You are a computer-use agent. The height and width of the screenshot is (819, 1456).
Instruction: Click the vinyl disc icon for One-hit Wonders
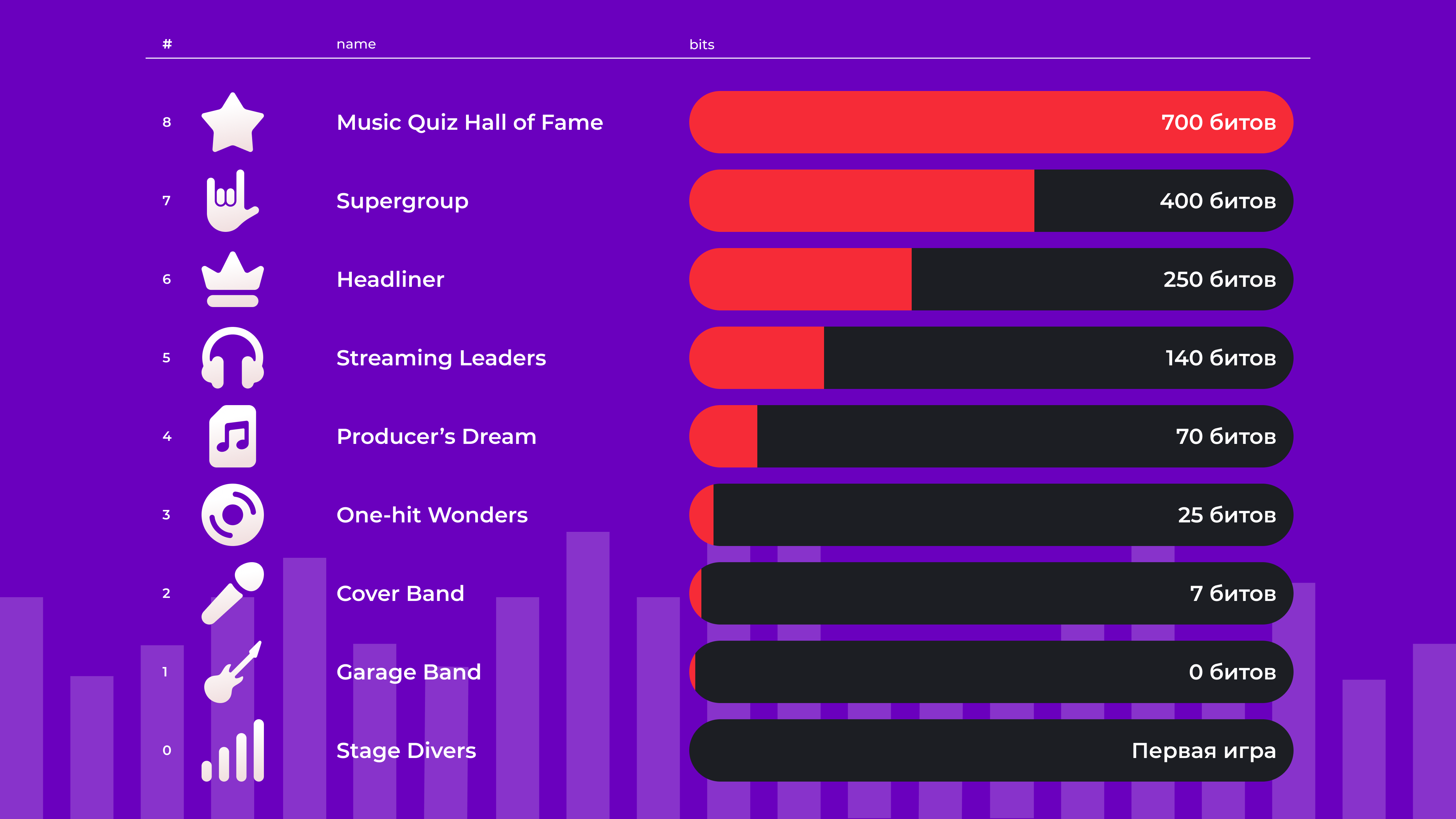tap(232, 515)
